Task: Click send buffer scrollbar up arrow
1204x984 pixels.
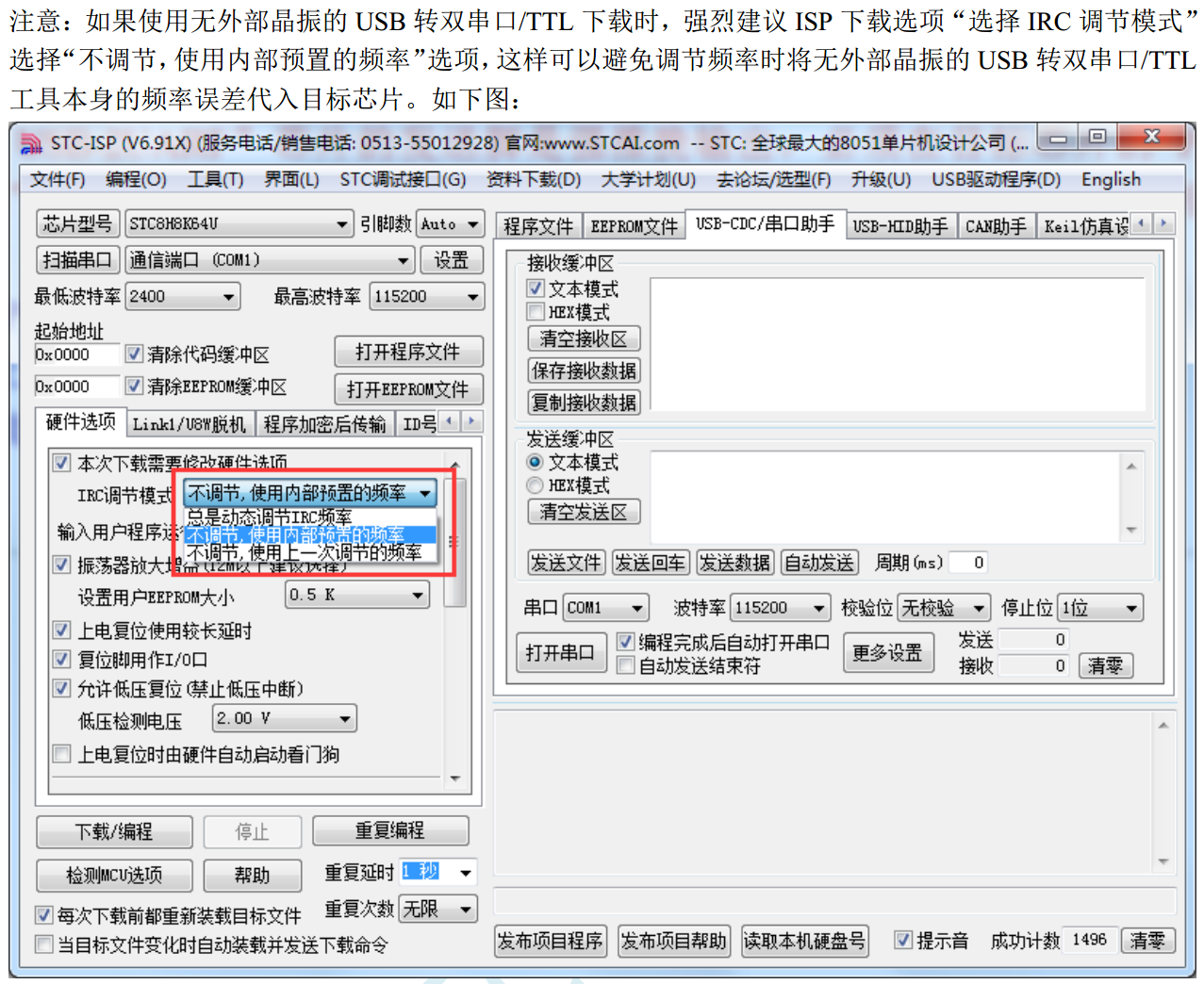Action: pyautogui.click(x=1130, y=466)
